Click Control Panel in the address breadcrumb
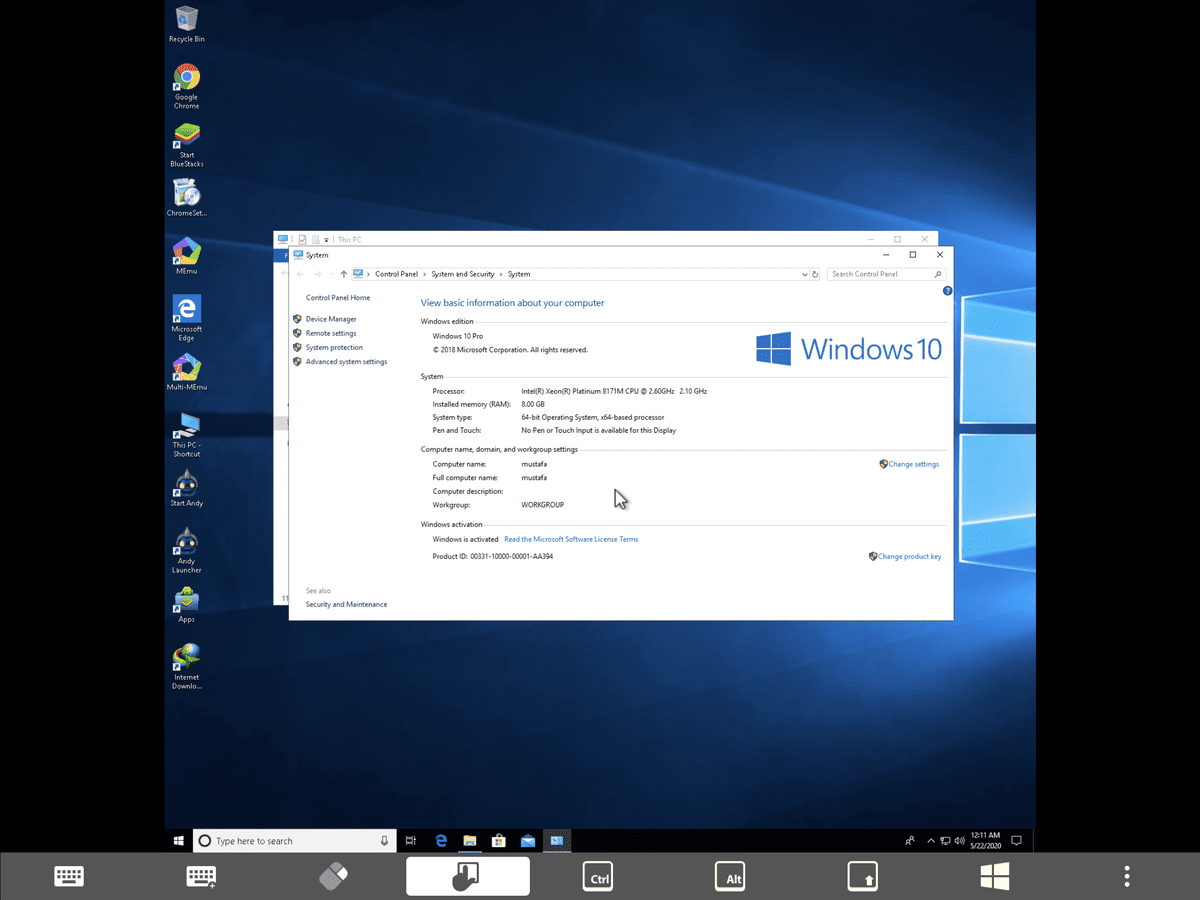Viewport: 1200px width, 900px height. [x=396, y=274]
